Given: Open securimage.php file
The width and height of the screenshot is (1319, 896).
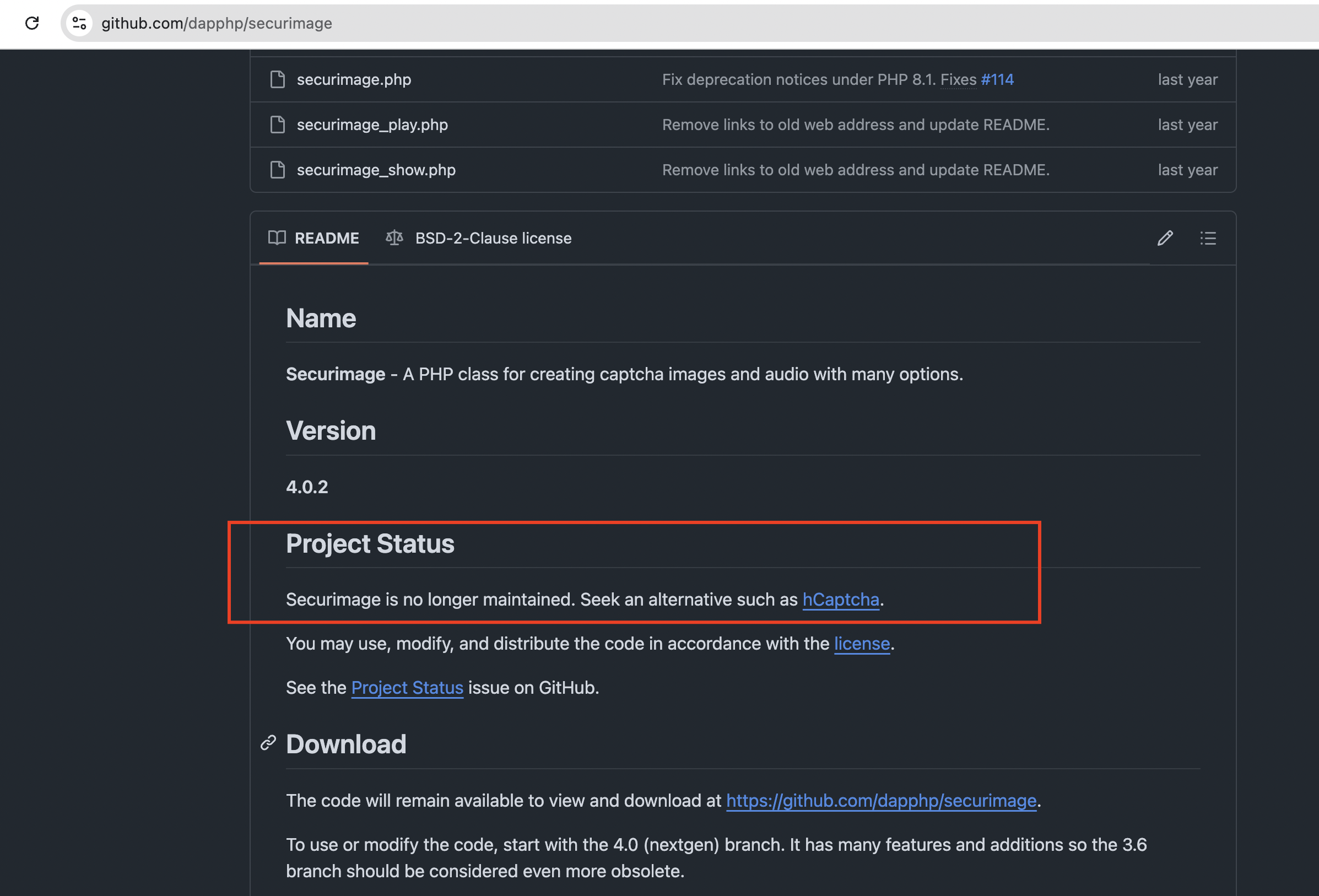Looking at the screenshot, I should pyautogui.click(x=354, y=79).
